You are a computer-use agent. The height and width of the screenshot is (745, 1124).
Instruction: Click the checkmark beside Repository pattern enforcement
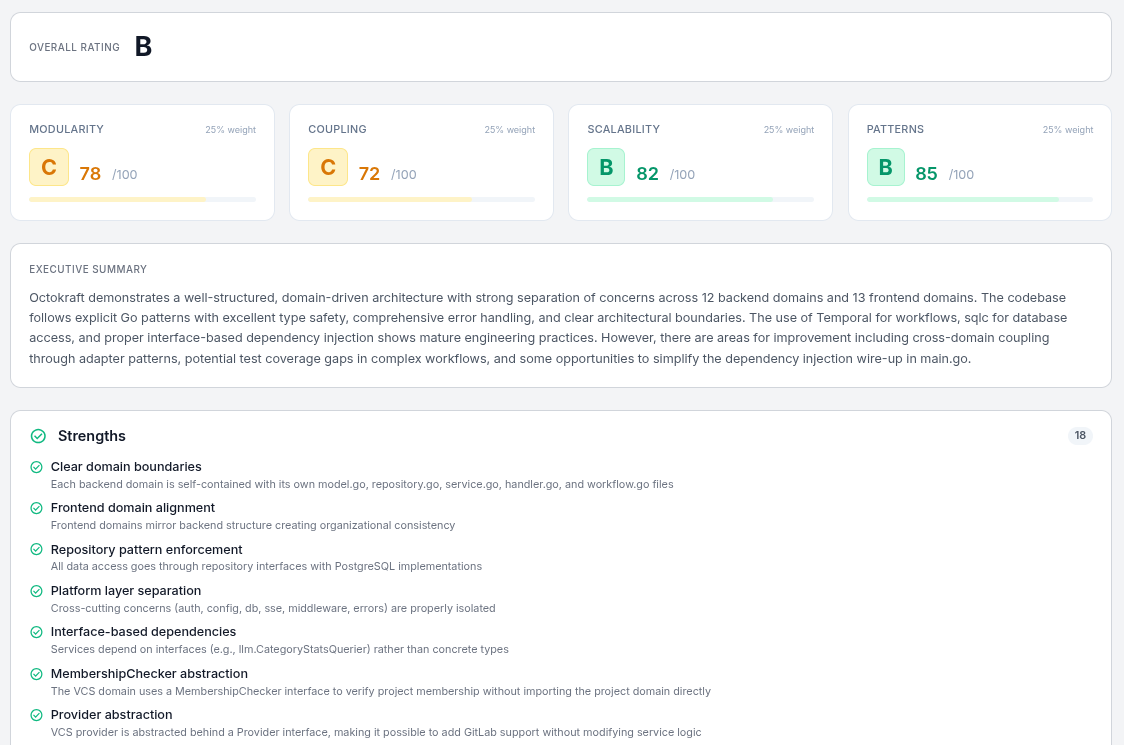coord(37,550)
